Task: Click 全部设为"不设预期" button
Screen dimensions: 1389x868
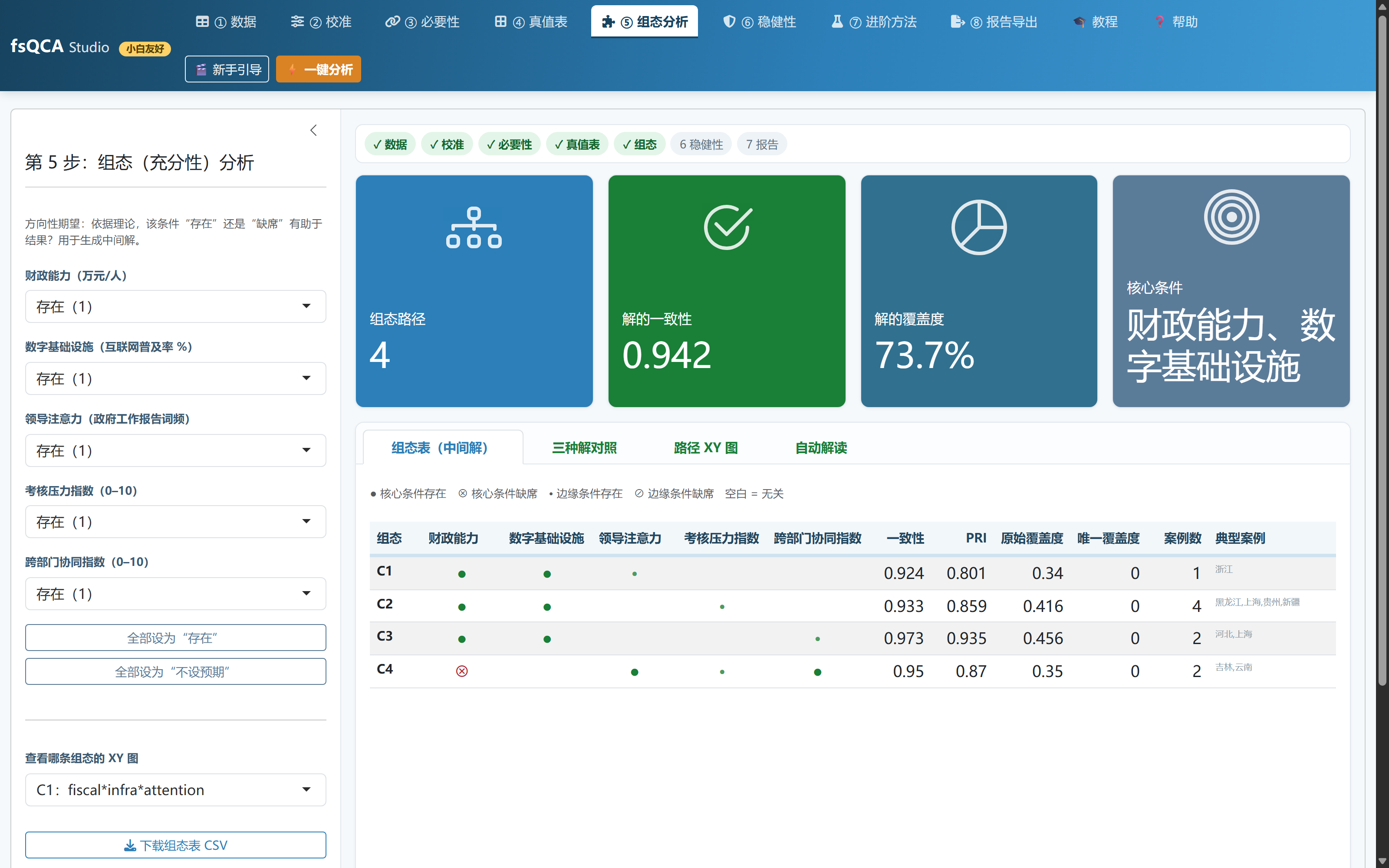Action: [176, 672]
